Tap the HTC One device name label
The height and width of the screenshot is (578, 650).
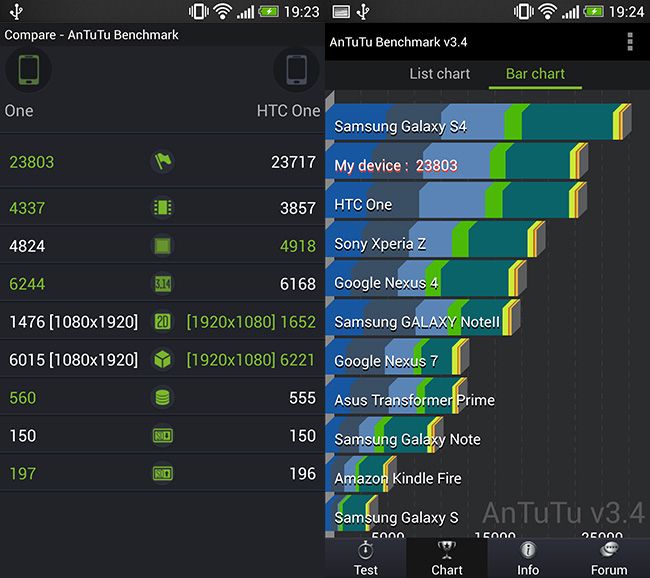click(x=289, y=111)
